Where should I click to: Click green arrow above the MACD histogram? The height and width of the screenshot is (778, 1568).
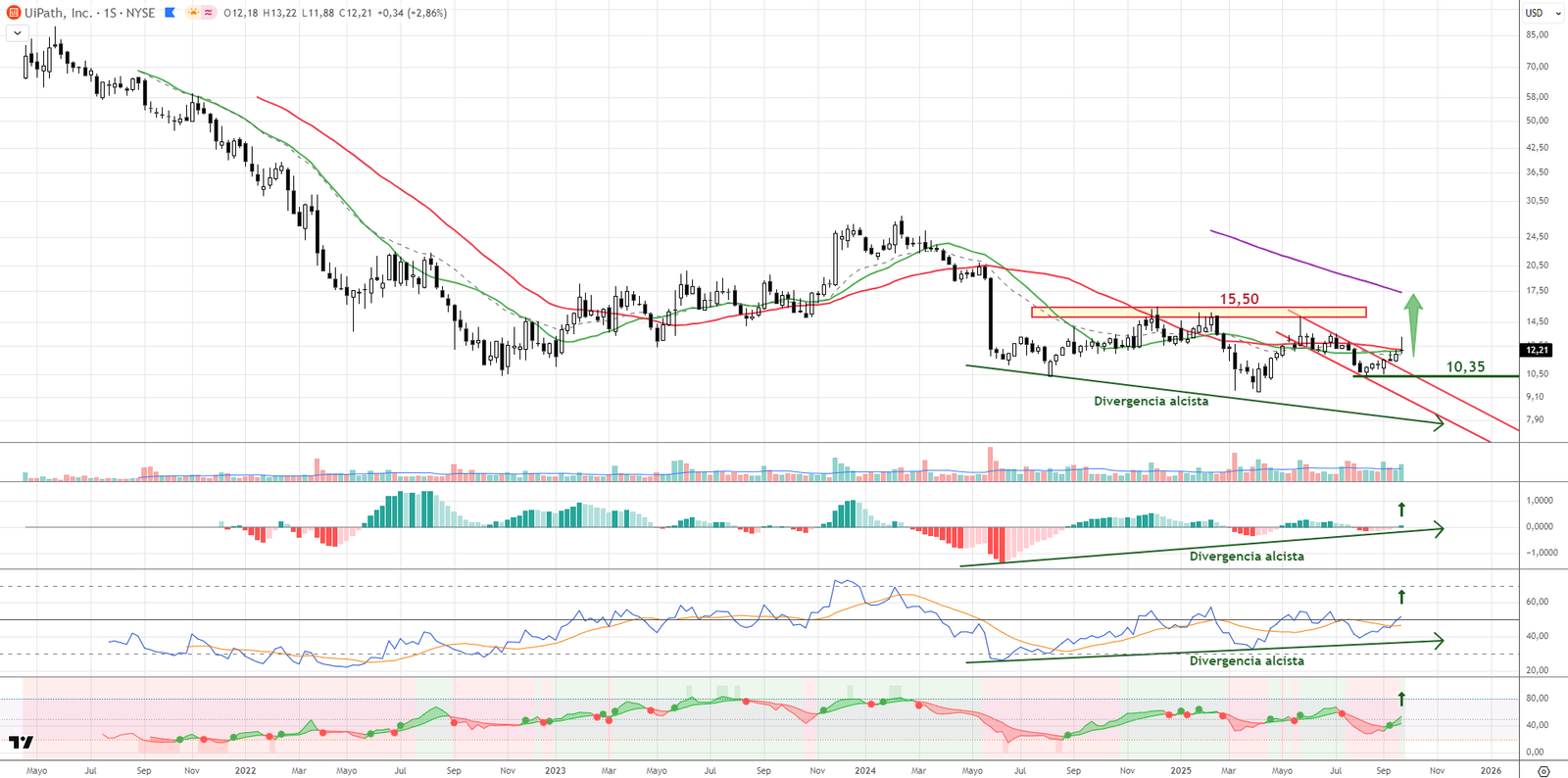click(1401, 510)
